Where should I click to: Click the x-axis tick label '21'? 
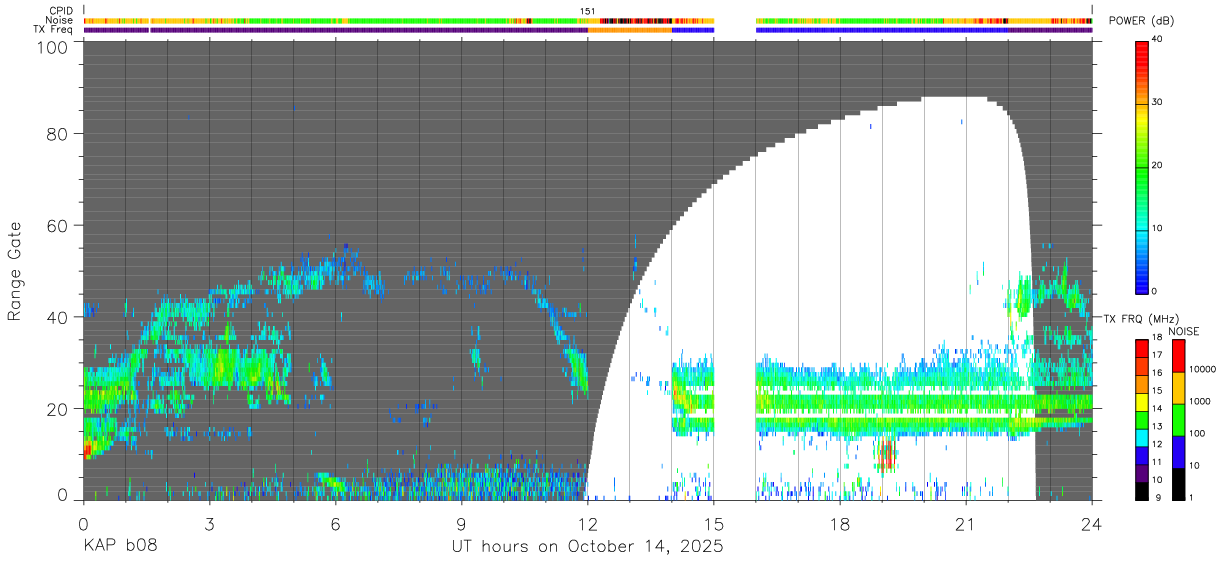click(x=966, y=523)
